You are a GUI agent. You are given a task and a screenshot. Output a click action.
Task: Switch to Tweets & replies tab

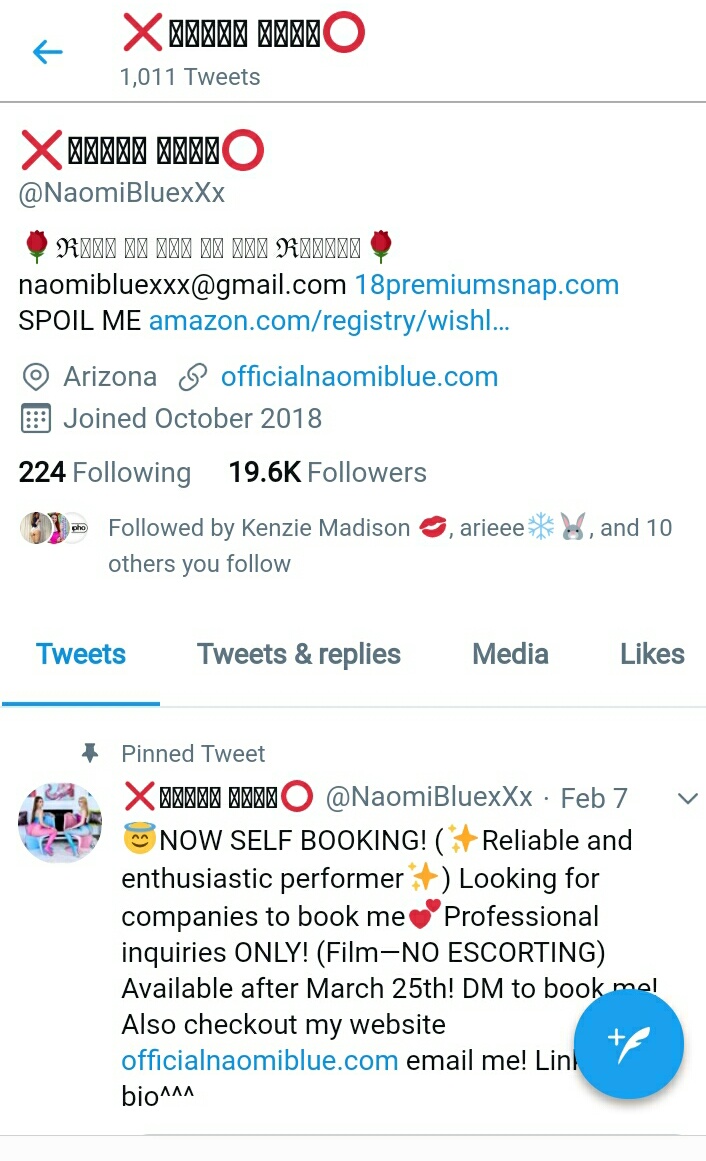pyautogui.click(x=299, y=655)
